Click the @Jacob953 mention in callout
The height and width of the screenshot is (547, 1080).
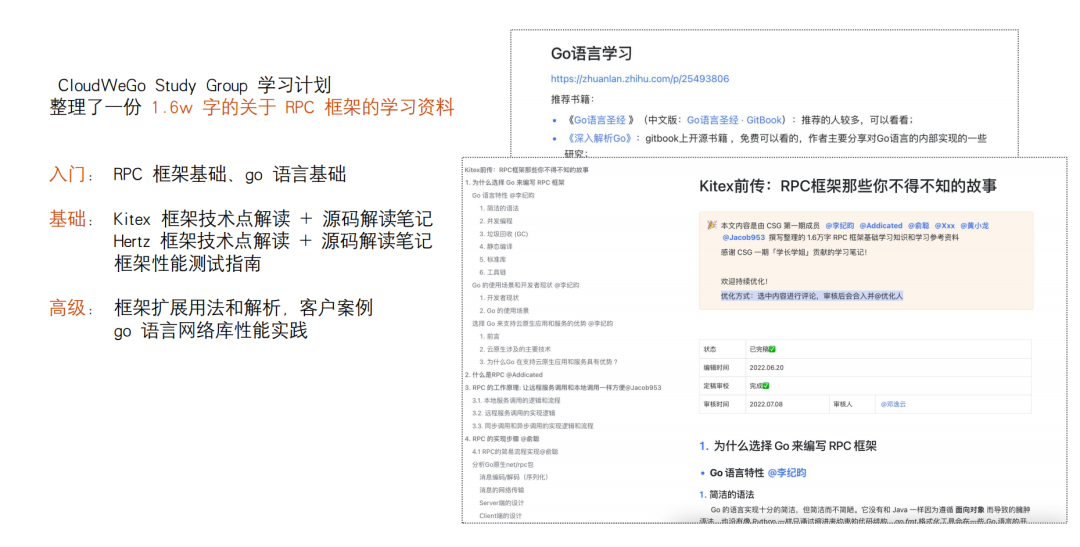click(x=743, y=238)
